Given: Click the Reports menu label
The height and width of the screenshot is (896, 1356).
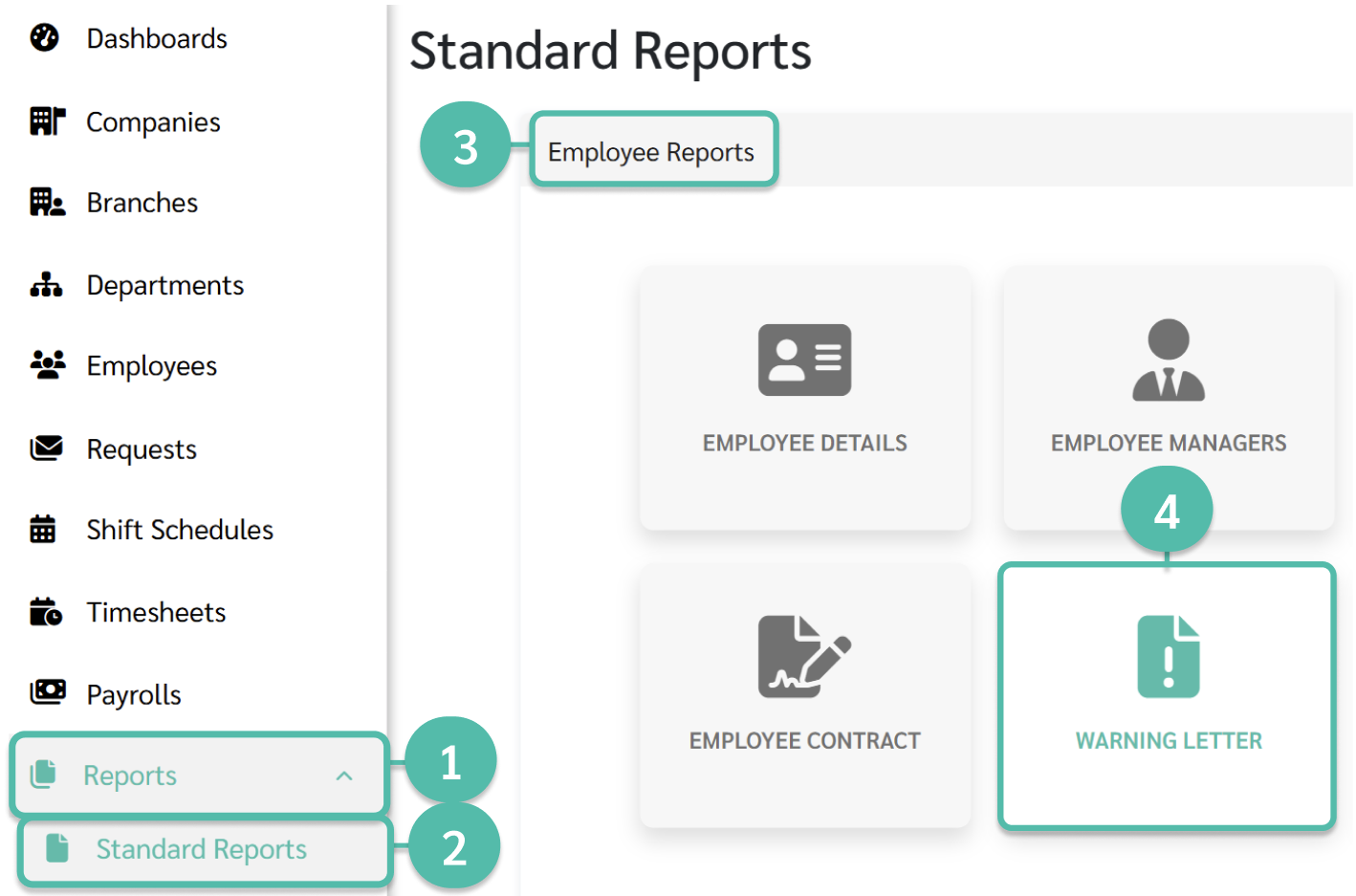Looking at the screenshot, I should tap(130, 776).
